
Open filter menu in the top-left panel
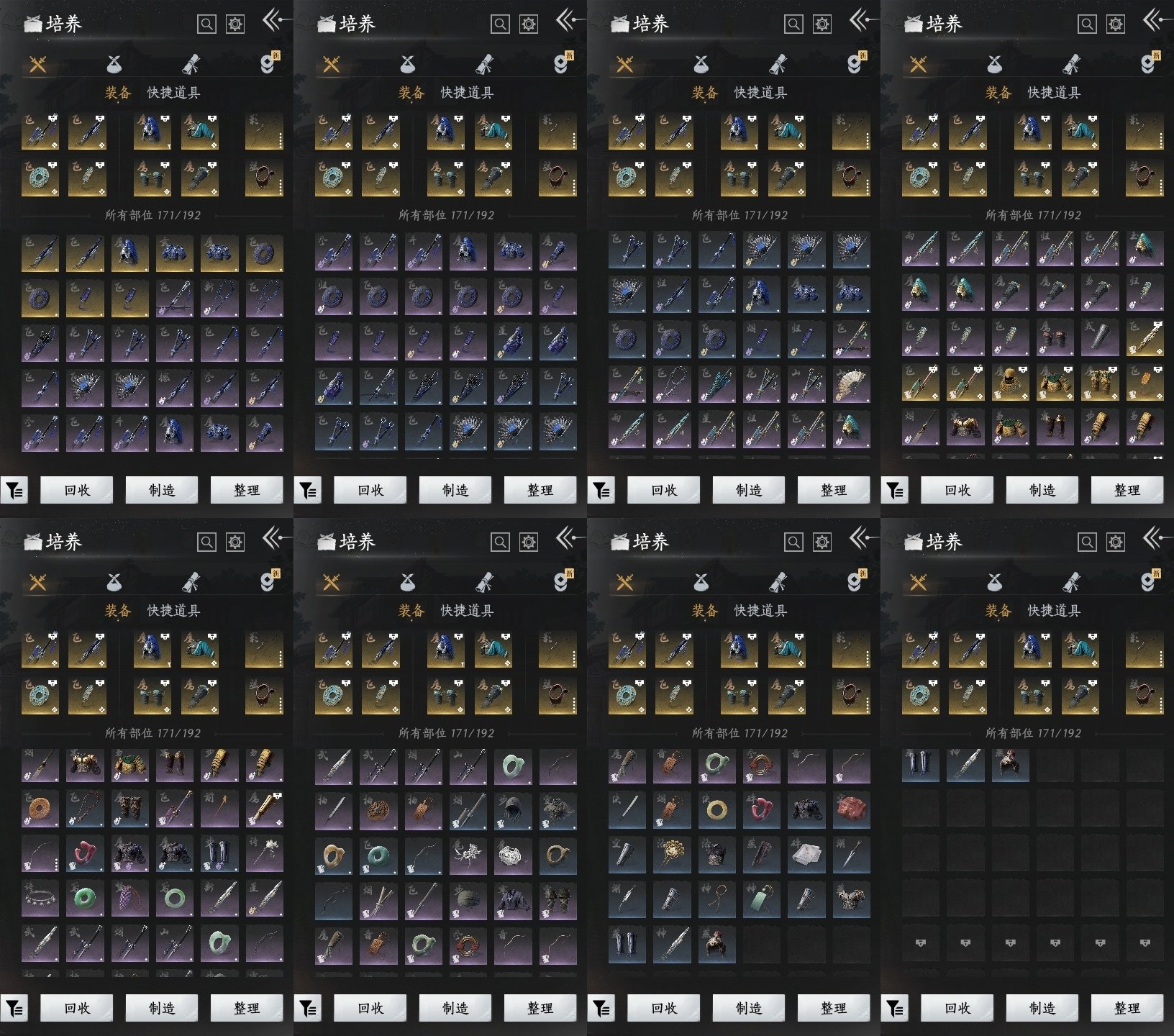pos(14,491)
